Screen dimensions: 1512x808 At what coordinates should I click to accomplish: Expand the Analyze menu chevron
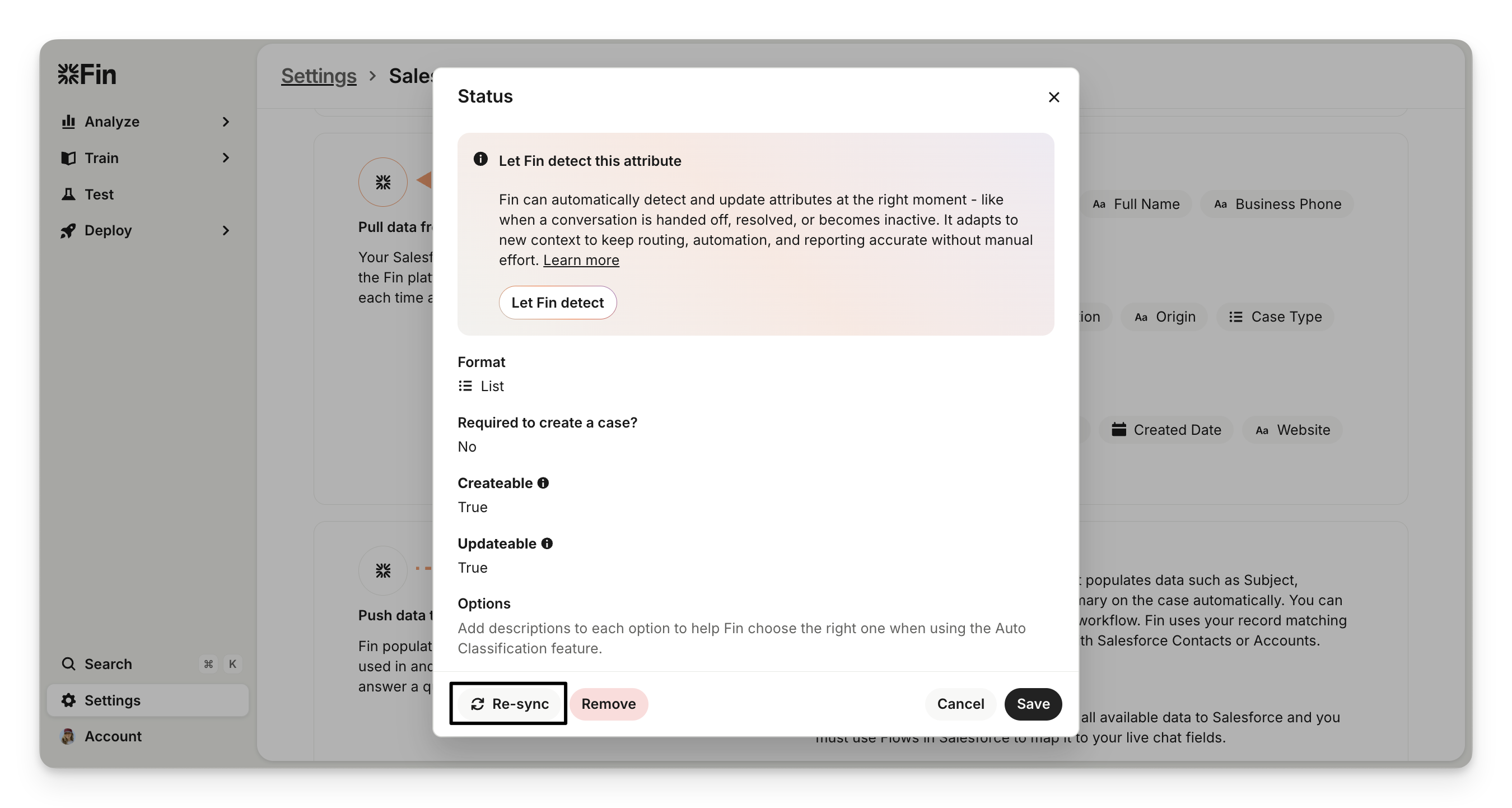tap(225, 122)
